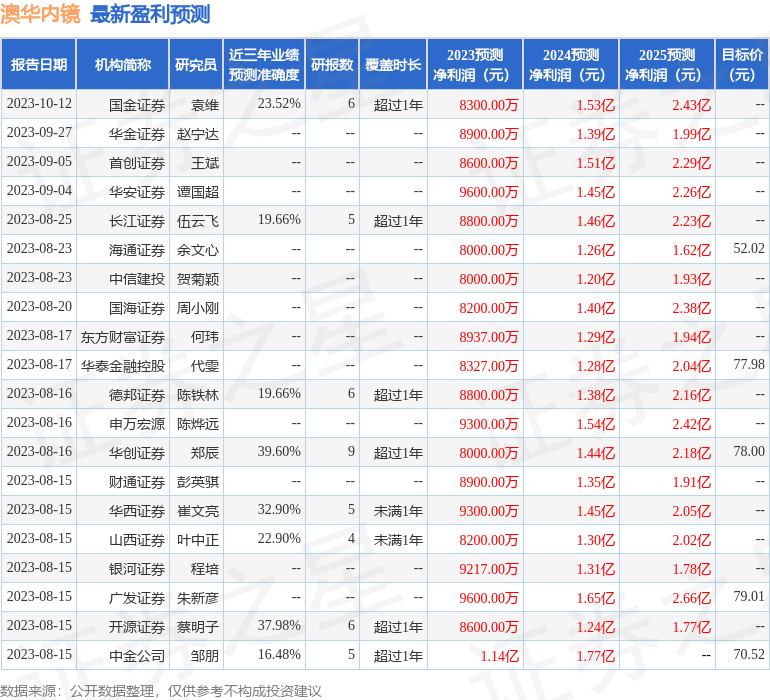Click the date 2023-10-12
The height and width of the screenshot is (700, 770).
[x=39, y=104]
